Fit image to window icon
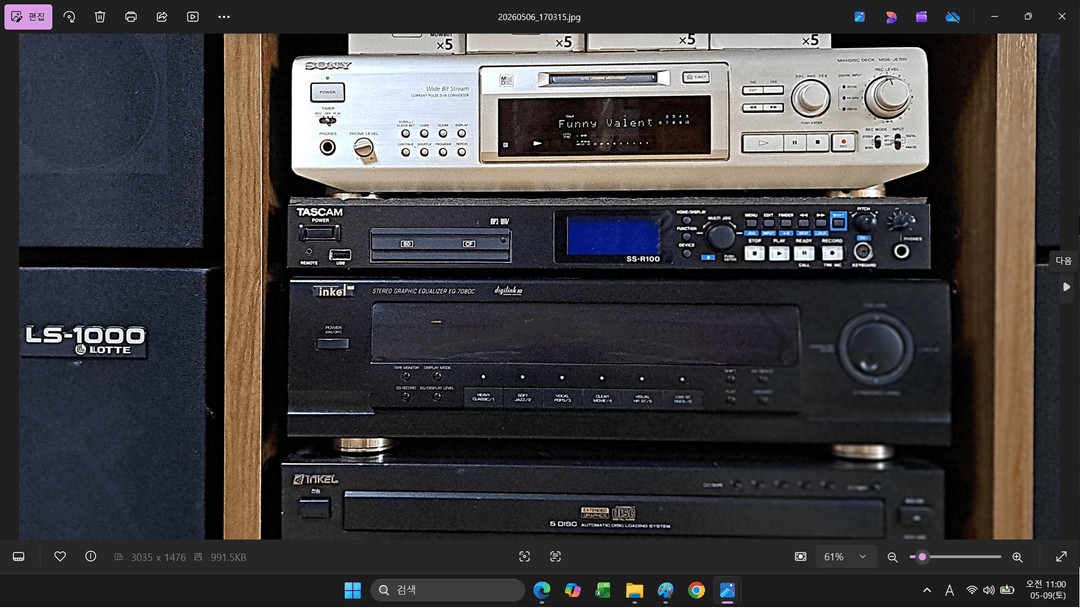The width and height of the screenshot is (1080, 608). pyautogui.click(x=800, y=556)
